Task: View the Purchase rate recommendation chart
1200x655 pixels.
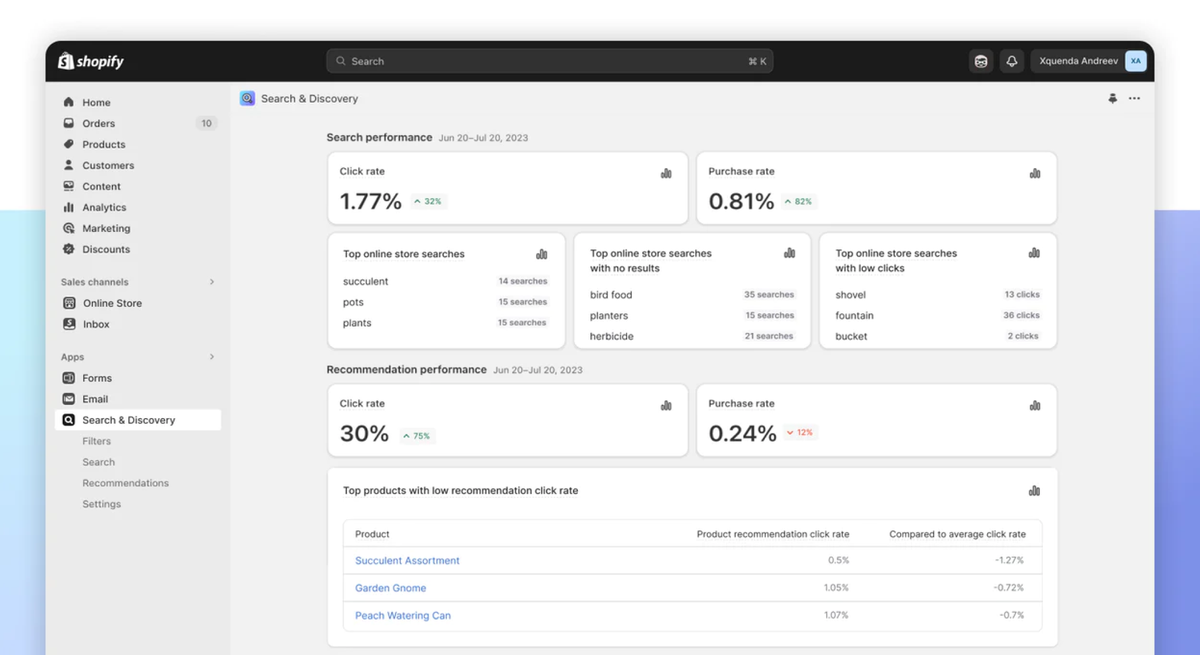Action: pos(1035,405)
